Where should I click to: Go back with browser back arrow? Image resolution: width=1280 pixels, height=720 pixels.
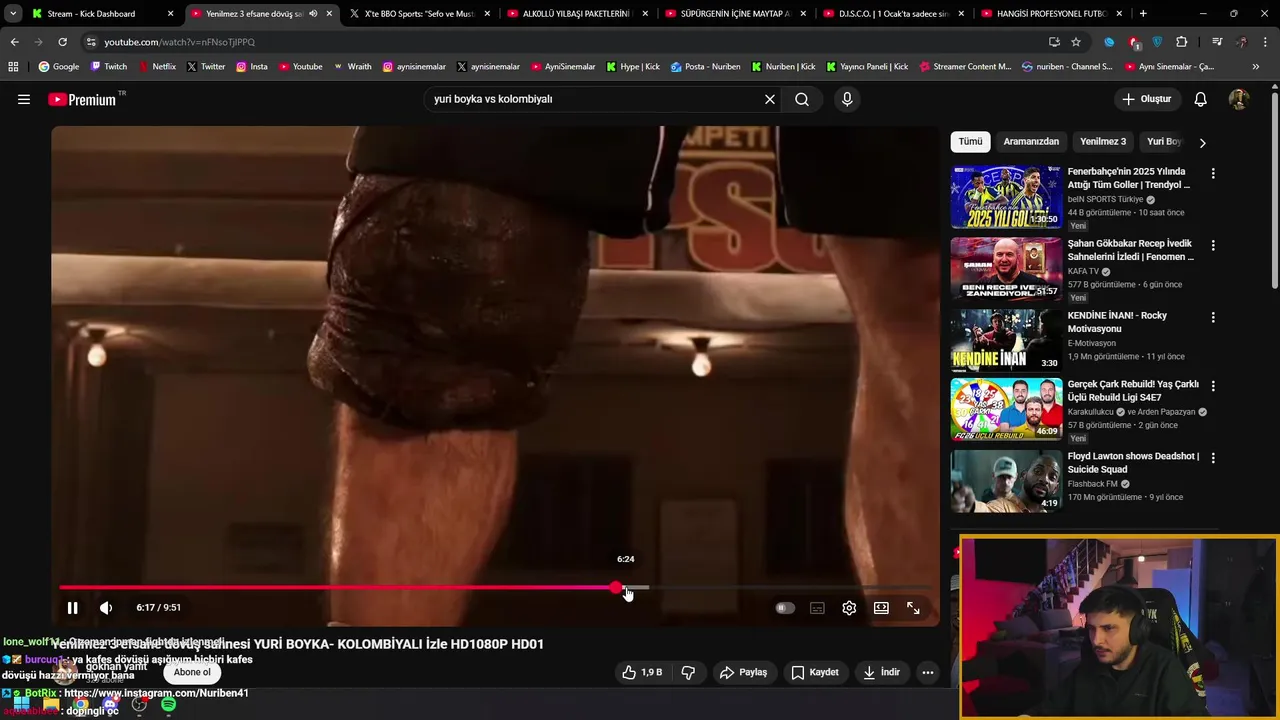click(14, 42)
